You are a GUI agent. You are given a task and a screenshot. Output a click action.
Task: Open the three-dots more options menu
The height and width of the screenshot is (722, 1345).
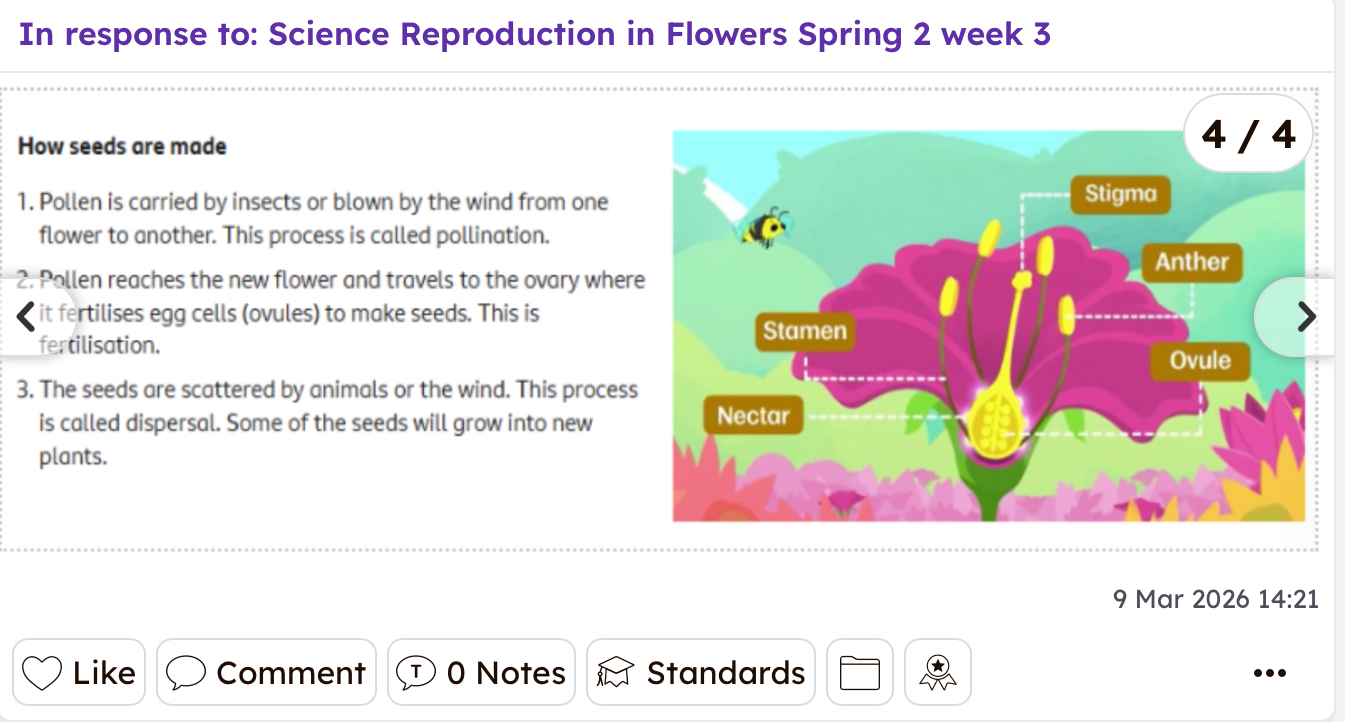point(1269,673)
